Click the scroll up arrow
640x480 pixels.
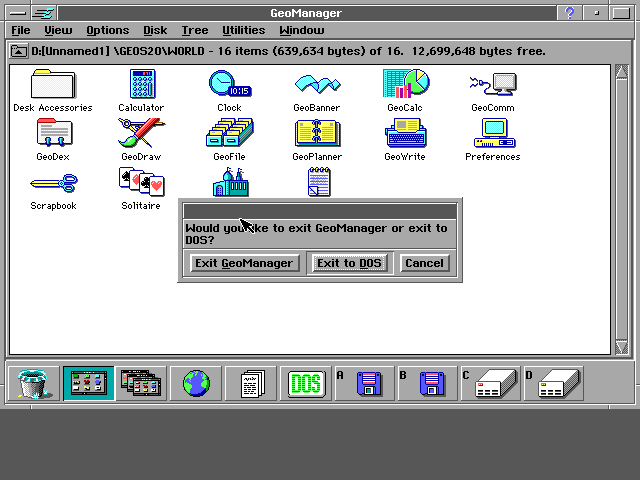click(621, 71)
